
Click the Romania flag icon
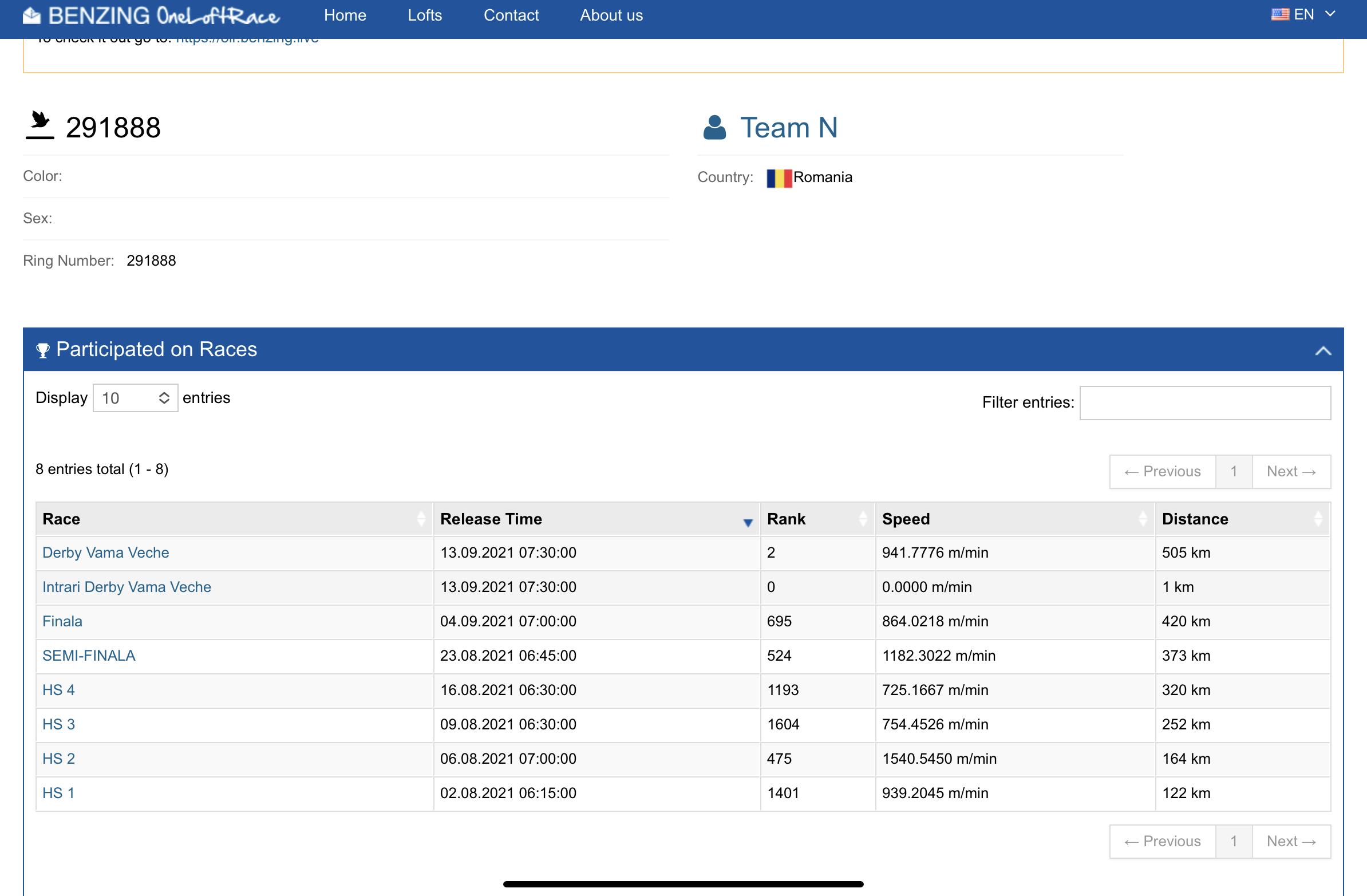click(x=779, y=178)
